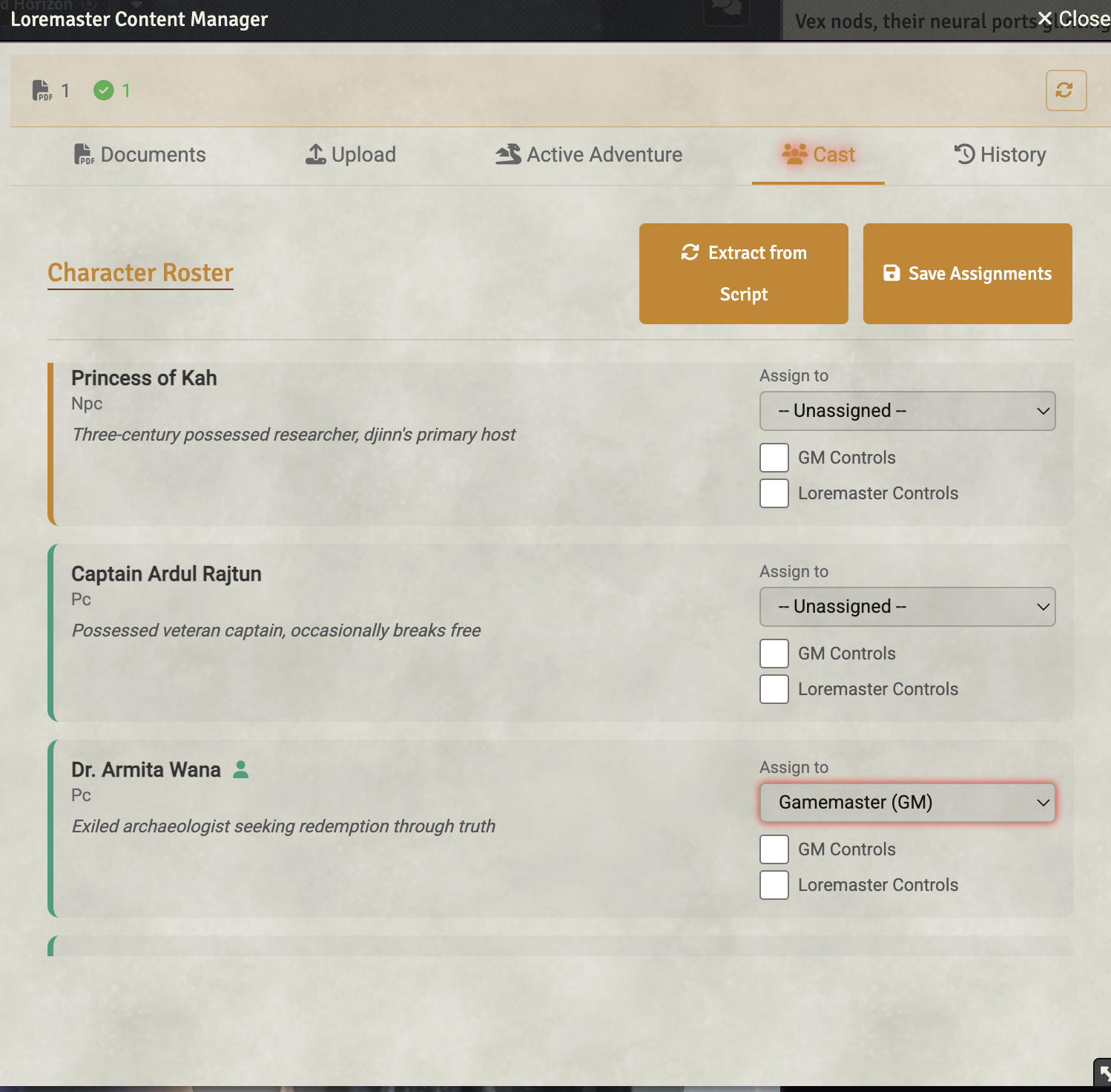Open the Assign to dropdown for Princess of Kah
The image size is (1111, 1092).
click(907, 410)
